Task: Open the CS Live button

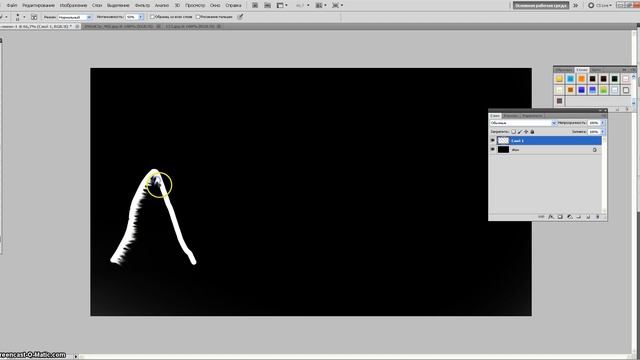Action: (x=600, y=6)
